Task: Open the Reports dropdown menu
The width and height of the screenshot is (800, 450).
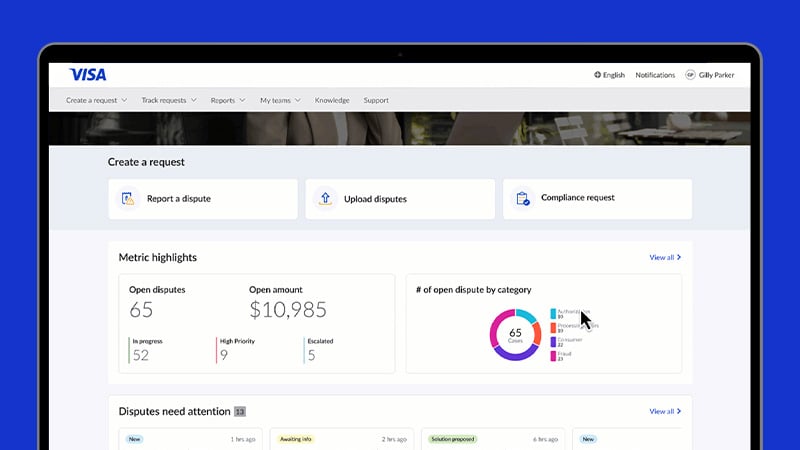Action: tap(228, 101)
